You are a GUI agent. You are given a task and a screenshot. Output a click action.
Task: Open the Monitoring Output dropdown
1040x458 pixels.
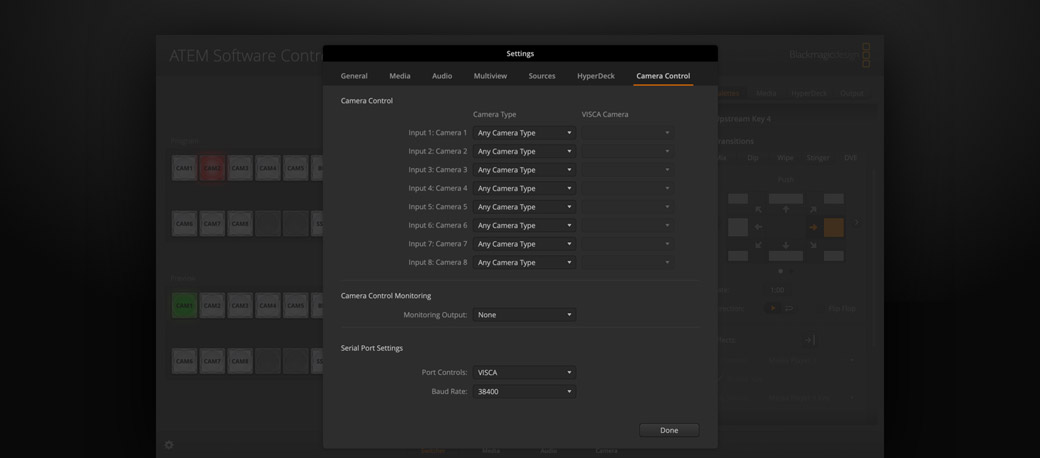pos(524,315)
